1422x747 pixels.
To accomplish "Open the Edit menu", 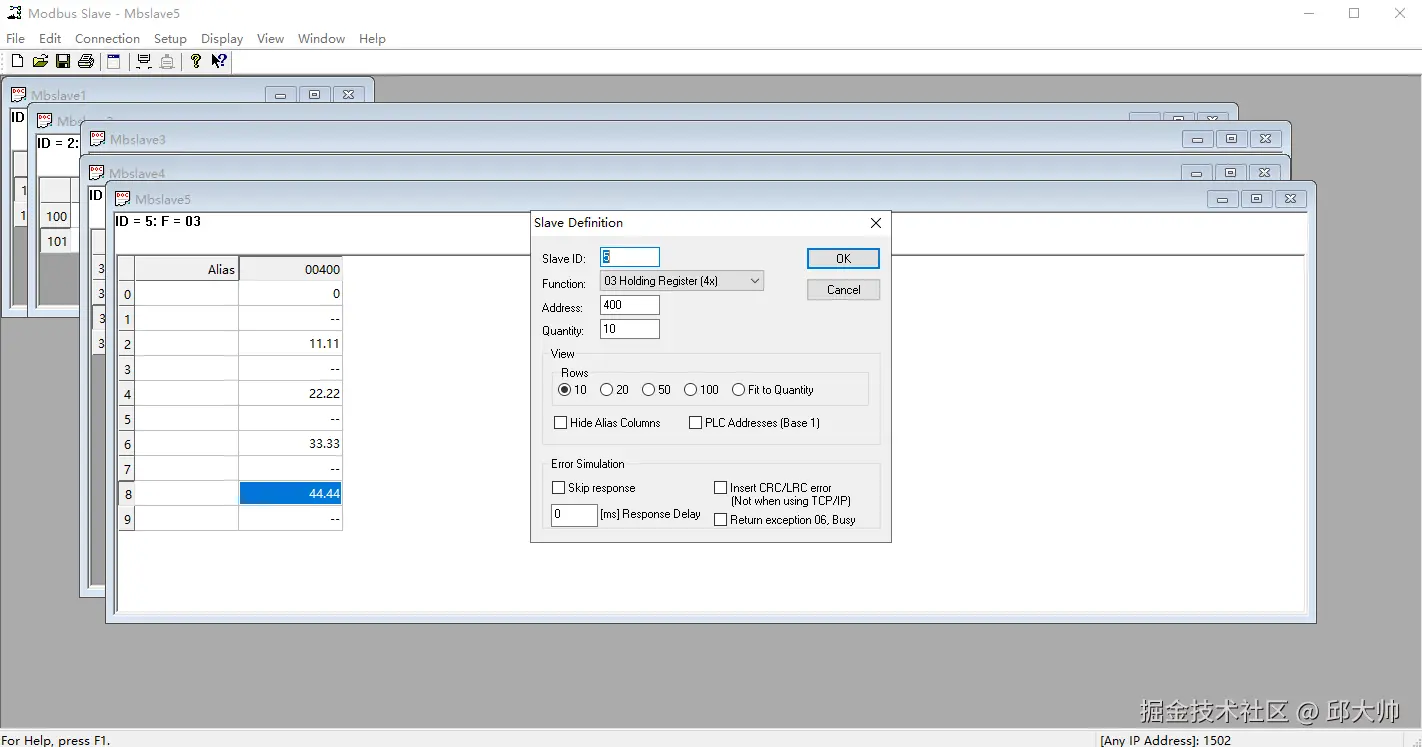I will [50, 39].
